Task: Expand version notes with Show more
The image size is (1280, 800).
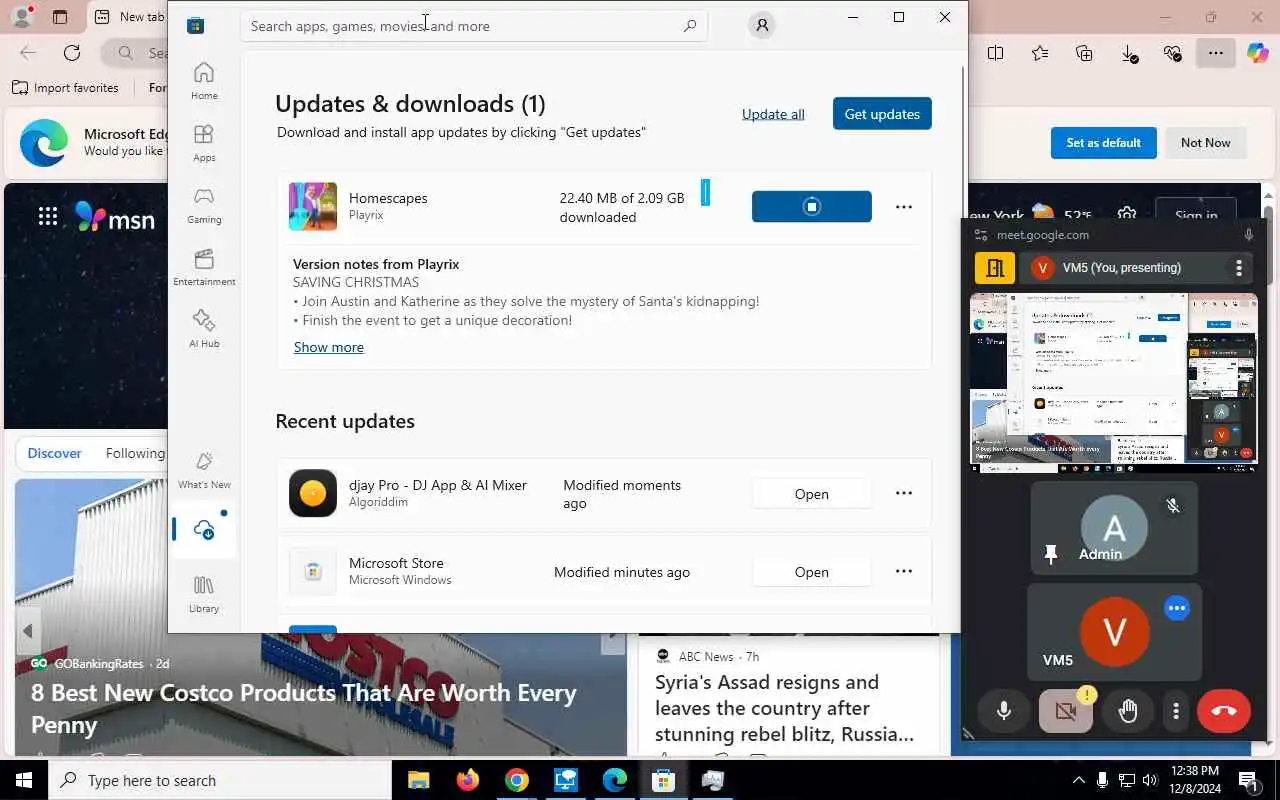Action: coord(328,347)
